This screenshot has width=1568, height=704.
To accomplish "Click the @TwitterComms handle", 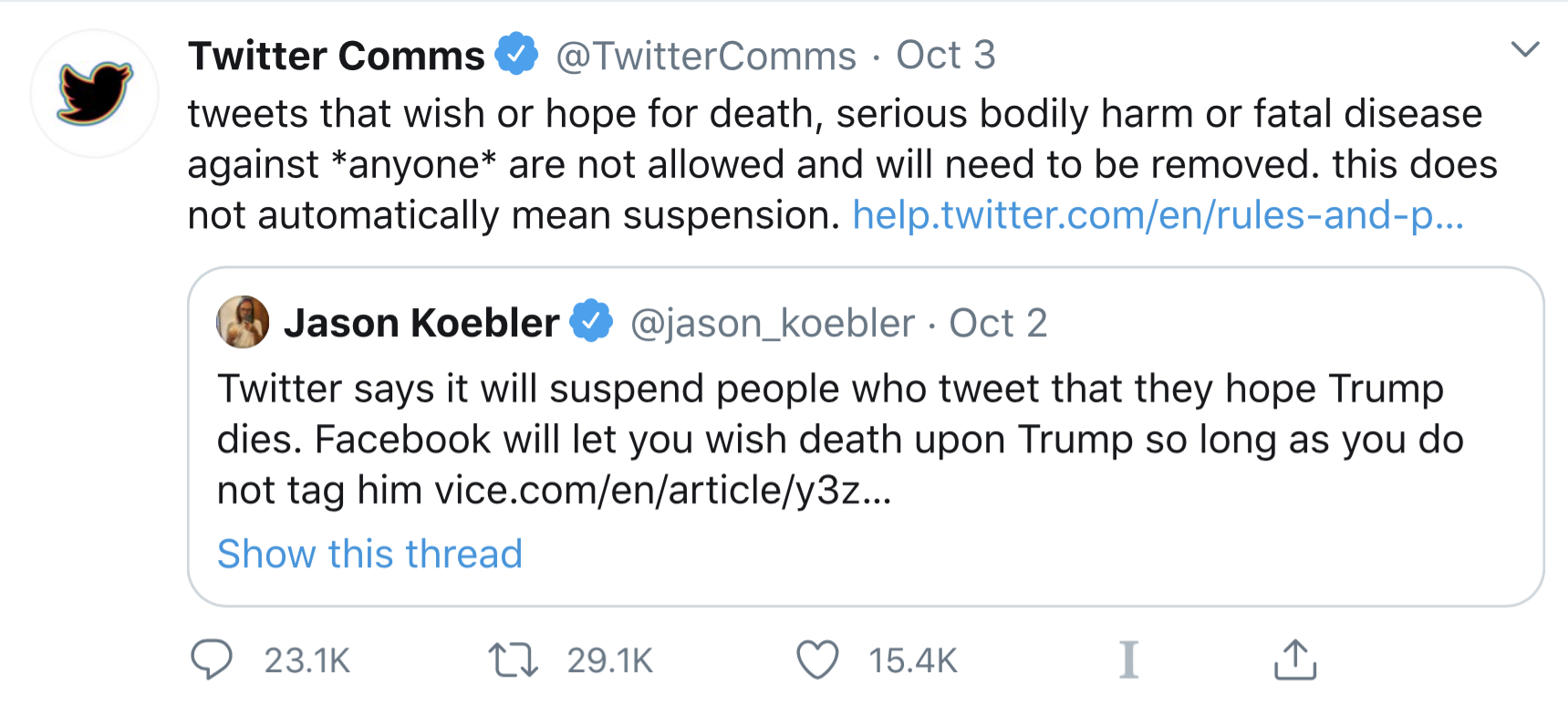I will [x=706, y=56].
